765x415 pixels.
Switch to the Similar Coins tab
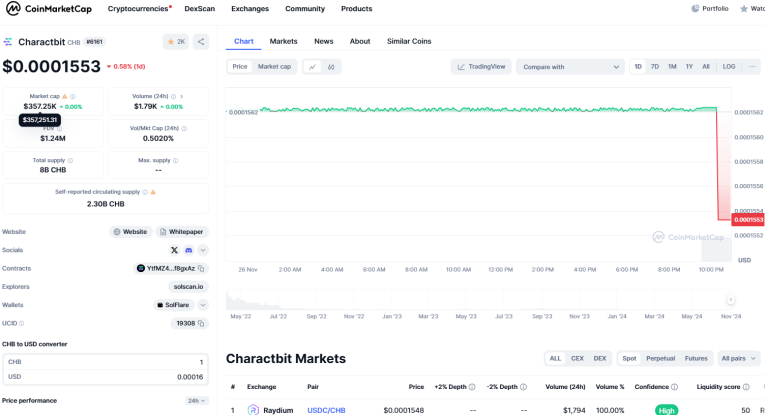pos(409,41)
